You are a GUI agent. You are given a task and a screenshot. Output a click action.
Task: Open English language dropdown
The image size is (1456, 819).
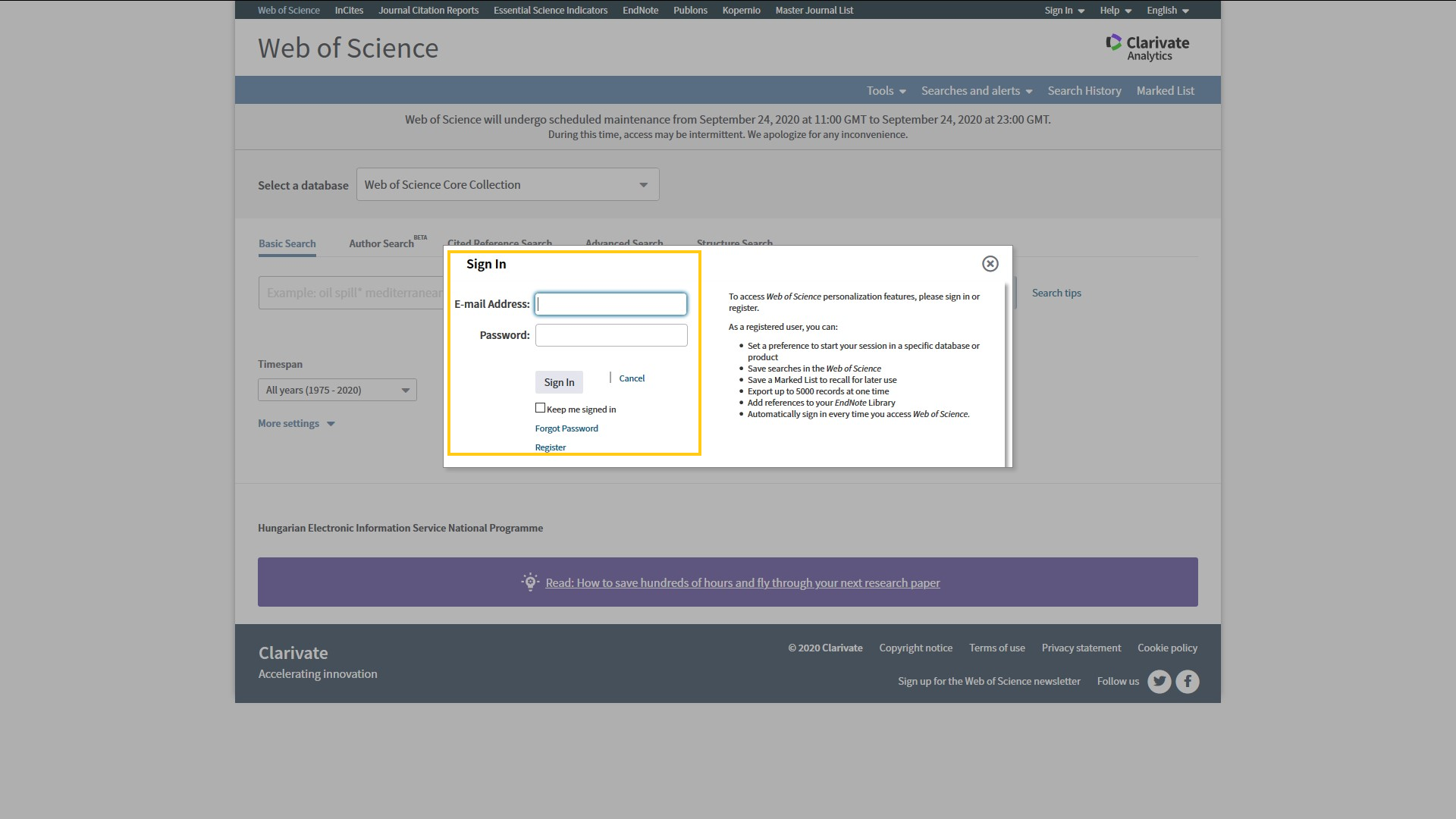click(x=1168, y=11)
